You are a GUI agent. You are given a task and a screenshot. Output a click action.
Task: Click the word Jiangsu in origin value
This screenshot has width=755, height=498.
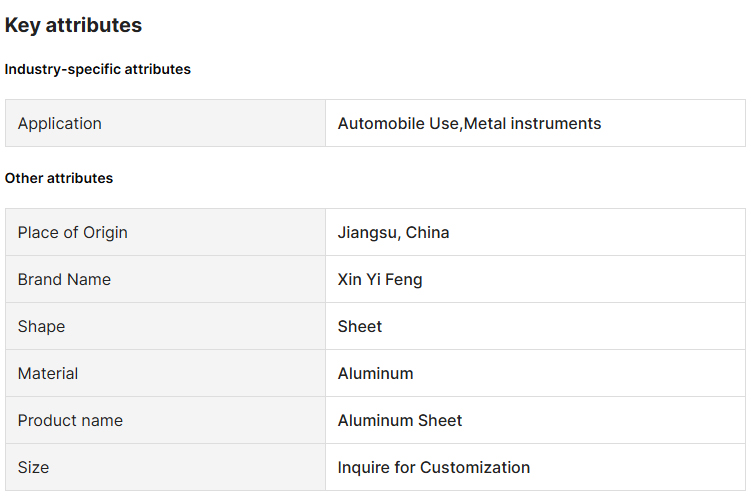point(368,233)
